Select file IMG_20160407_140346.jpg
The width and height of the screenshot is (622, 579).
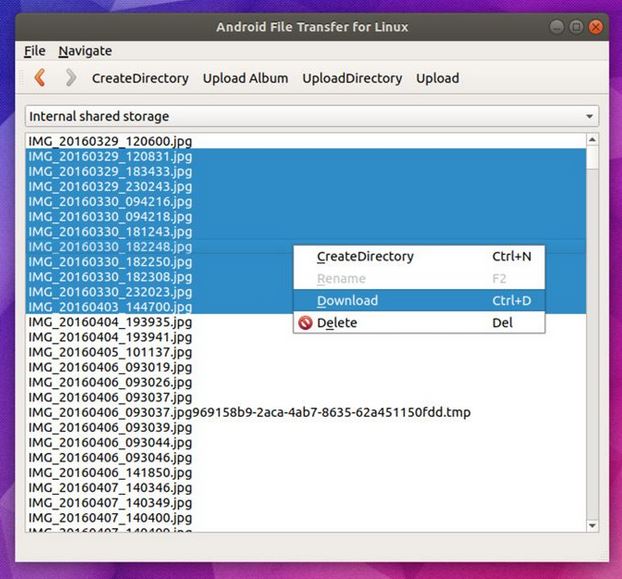pyautogui.click(x=305, y=488)
